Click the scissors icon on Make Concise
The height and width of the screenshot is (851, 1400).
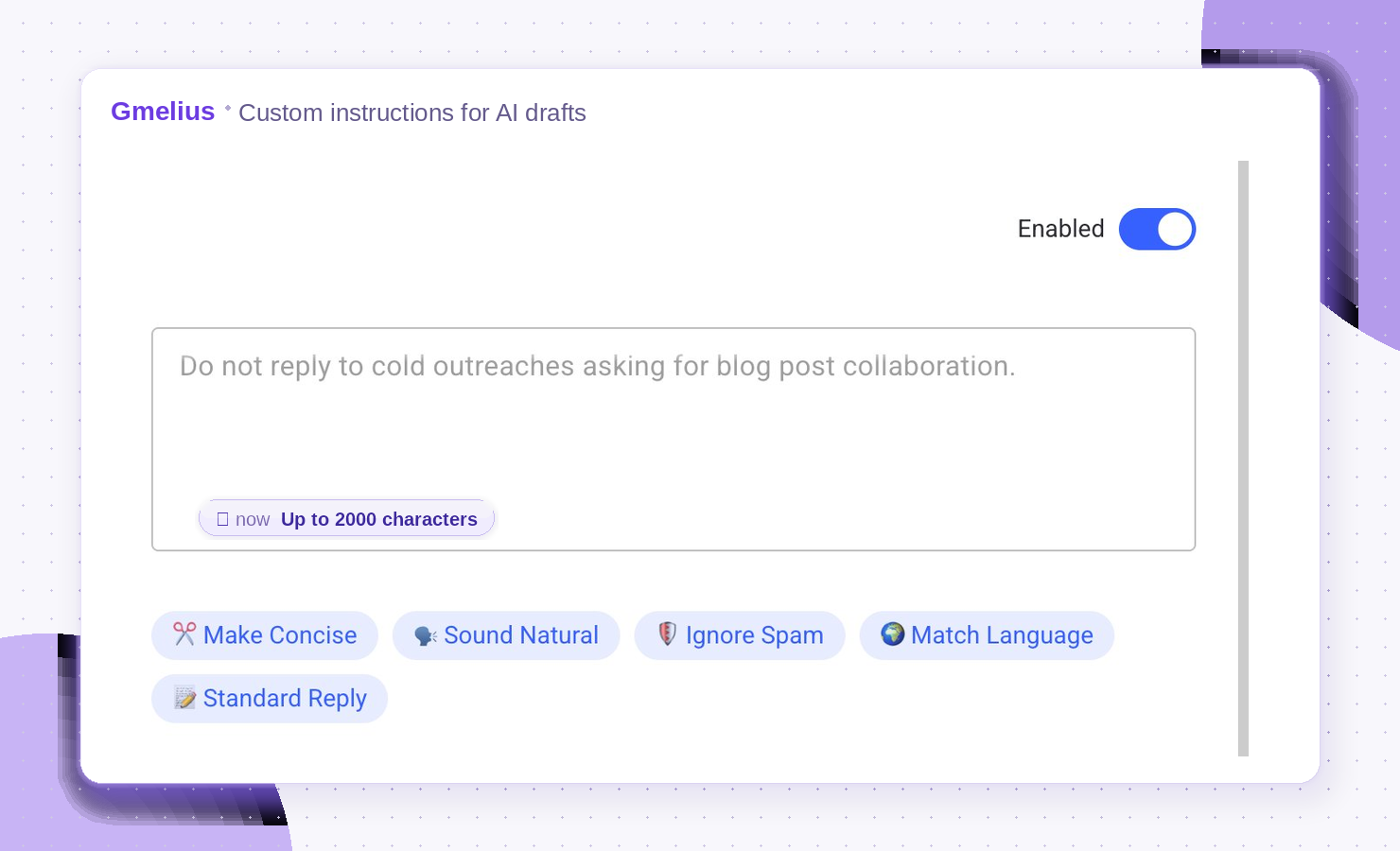click(x=184, y=634)
